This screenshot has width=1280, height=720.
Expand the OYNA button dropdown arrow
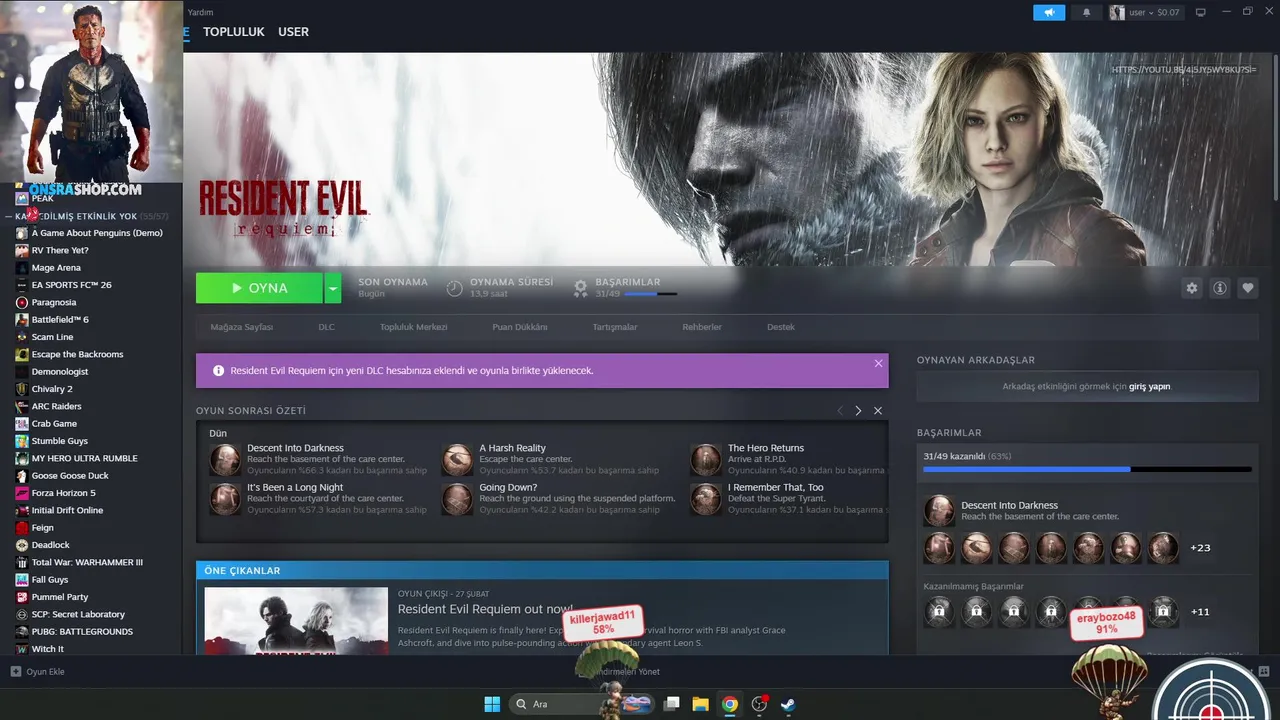pyautogui.click(x=333, y=288)
